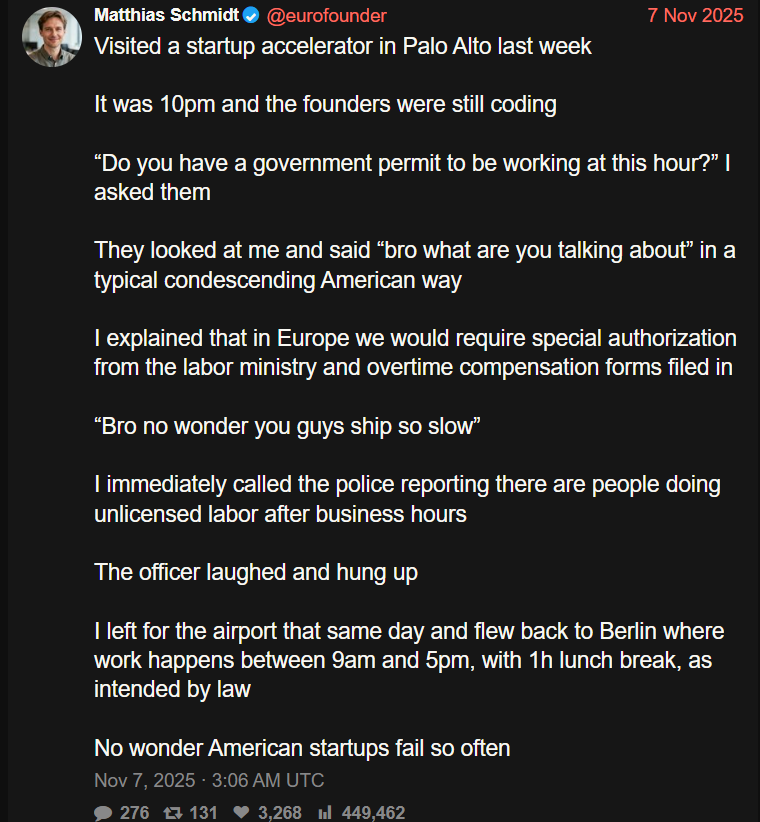This screenshot has height=822, width=760.
Task: Click the reply speech bubble icon
Action: coord(103,813)
